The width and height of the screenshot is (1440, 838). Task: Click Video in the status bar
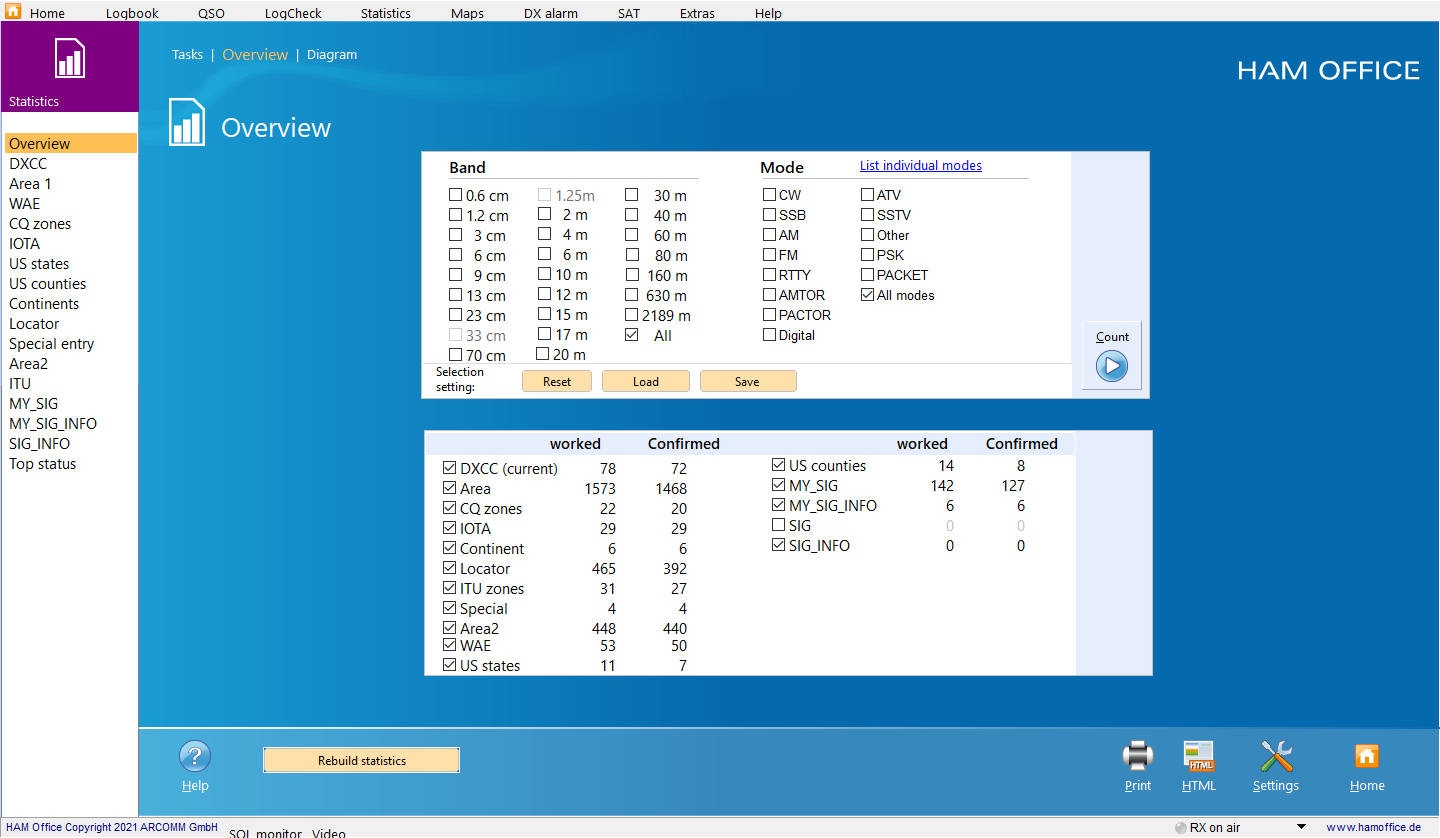point(329,832)
